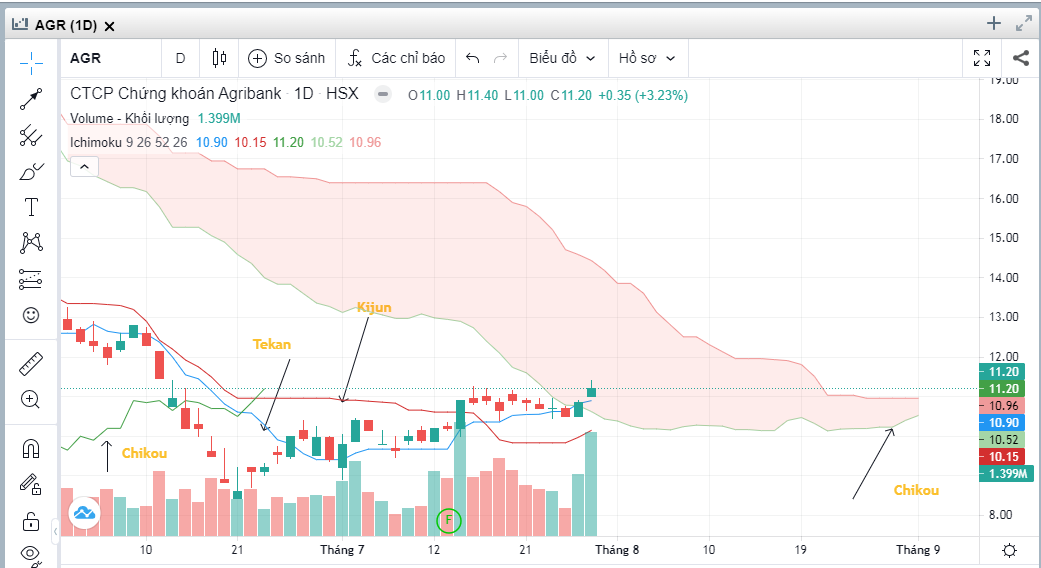Select the brush drawing tool
This screenshot has width=1041, height=568.
(31, 172)
